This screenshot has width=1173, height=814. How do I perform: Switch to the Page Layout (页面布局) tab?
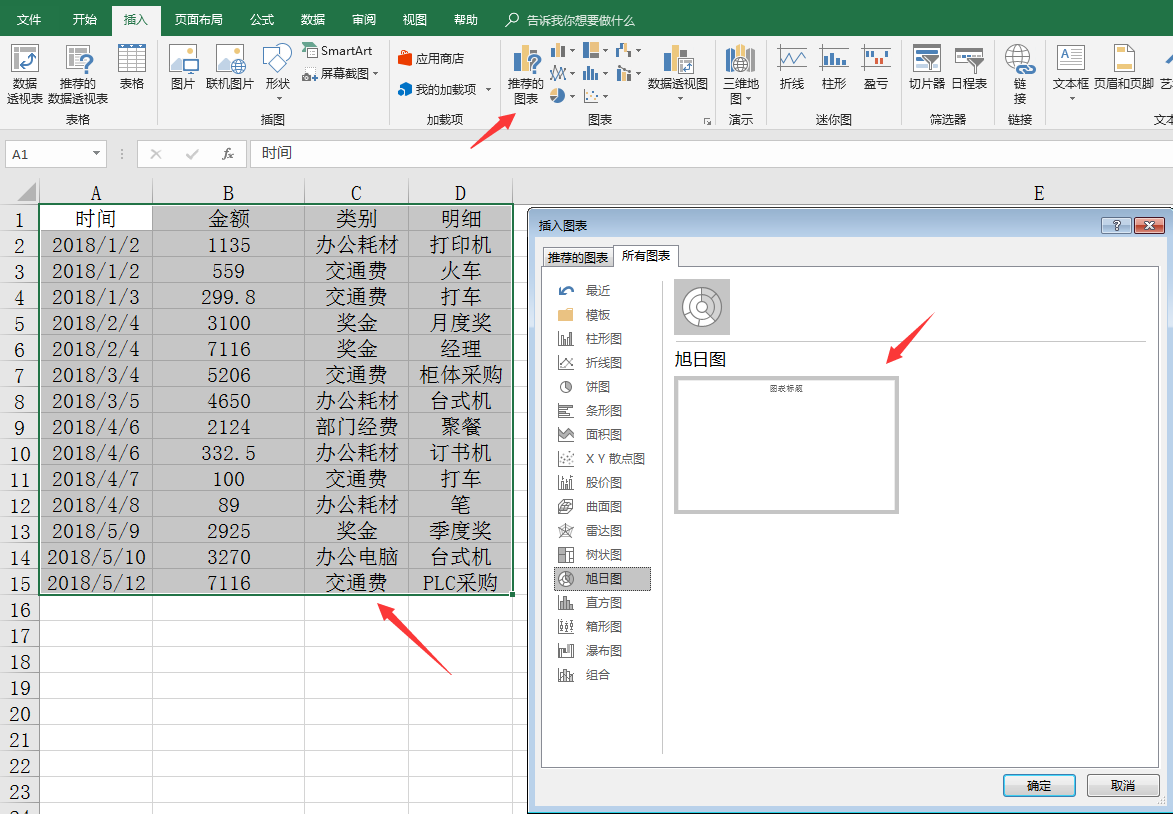pos(198,19)
